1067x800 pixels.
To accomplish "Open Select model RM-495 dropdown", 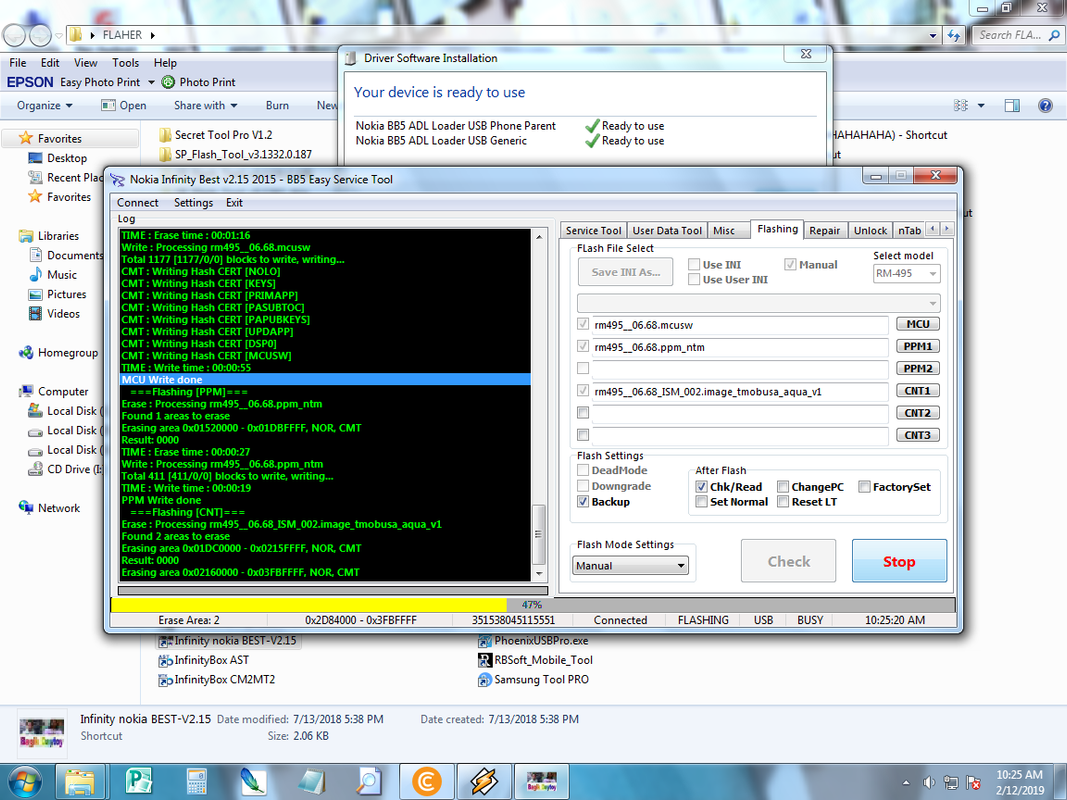I will 907,273.
